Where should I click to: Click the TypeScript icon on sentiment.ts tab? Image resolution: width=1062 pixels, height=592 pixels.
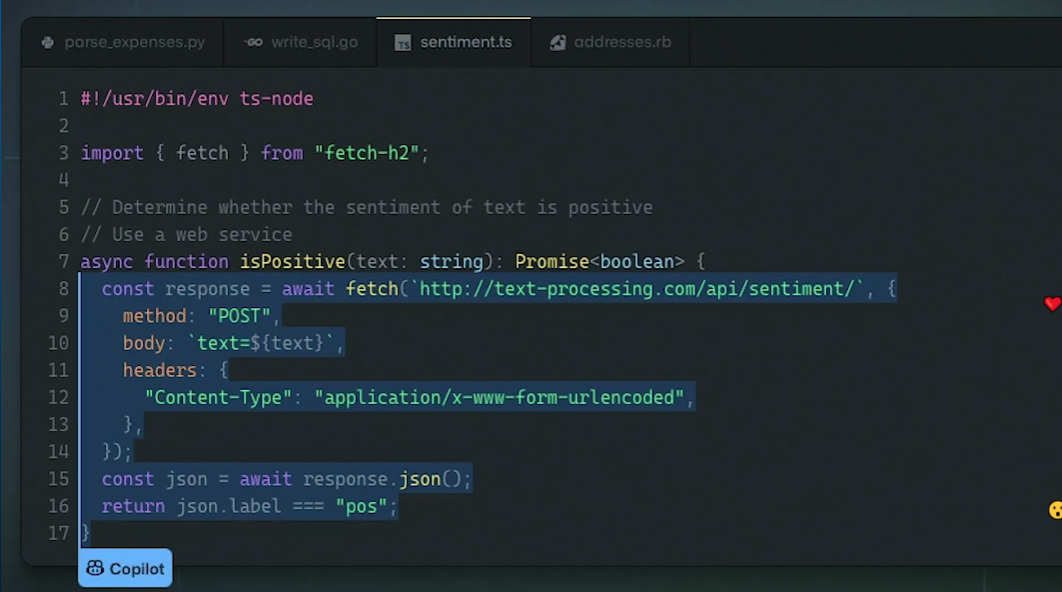pos(403,43)
